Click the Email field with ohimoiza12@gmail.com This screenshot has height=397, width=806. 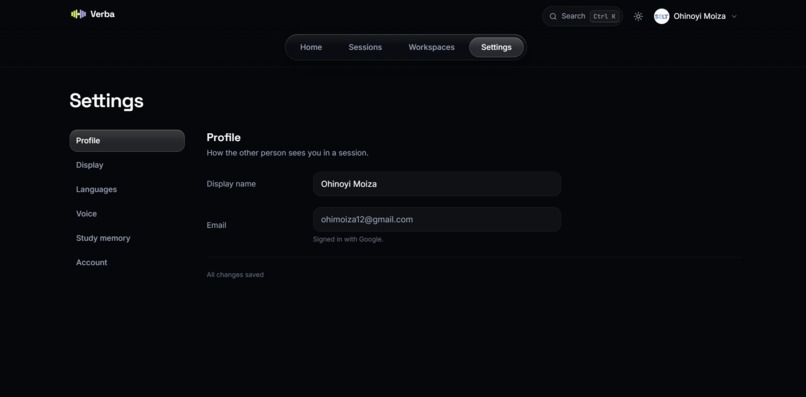coord(437,220)
